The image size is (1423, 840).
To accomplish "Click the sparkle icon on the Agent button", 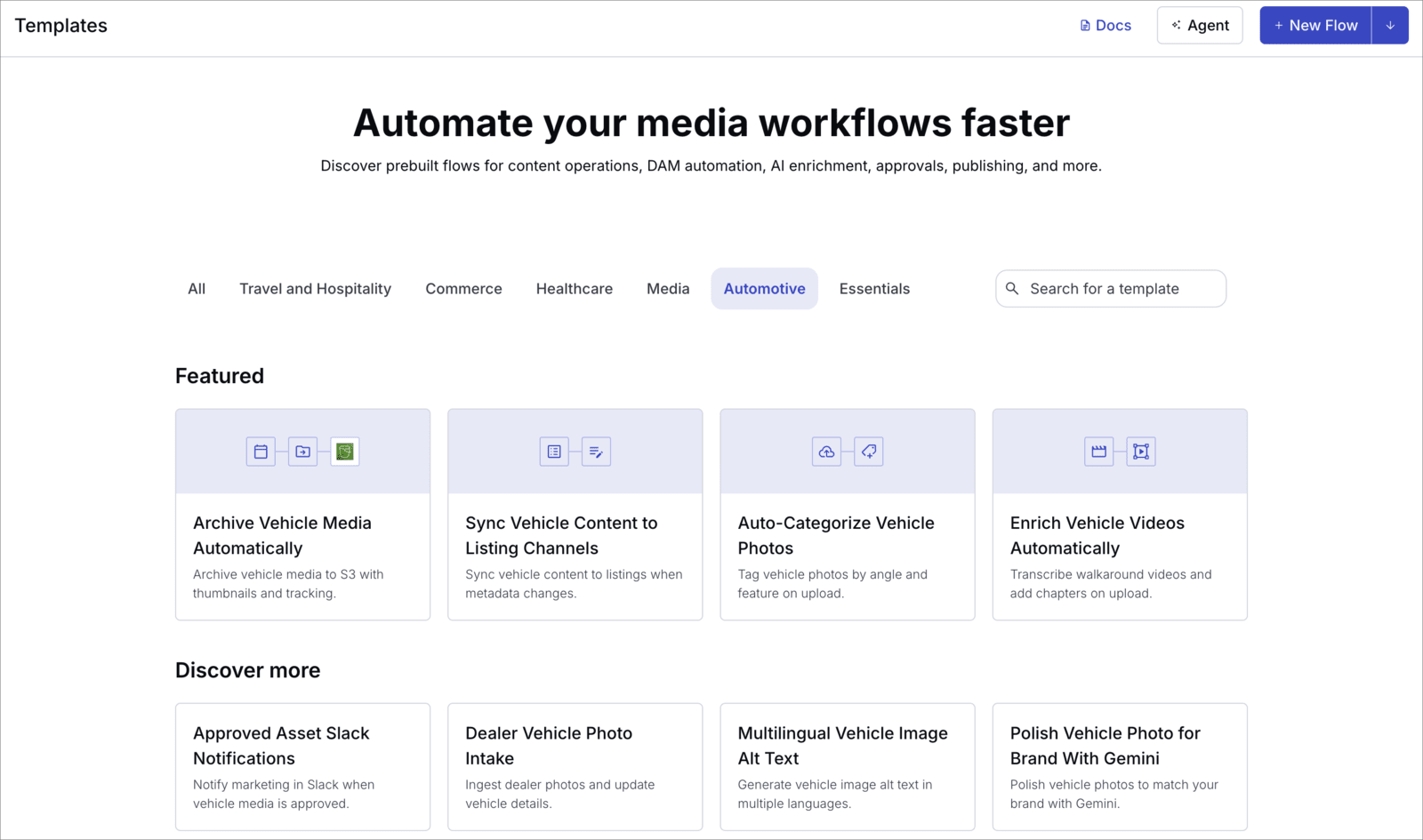I will click(x=1176, y=25).
